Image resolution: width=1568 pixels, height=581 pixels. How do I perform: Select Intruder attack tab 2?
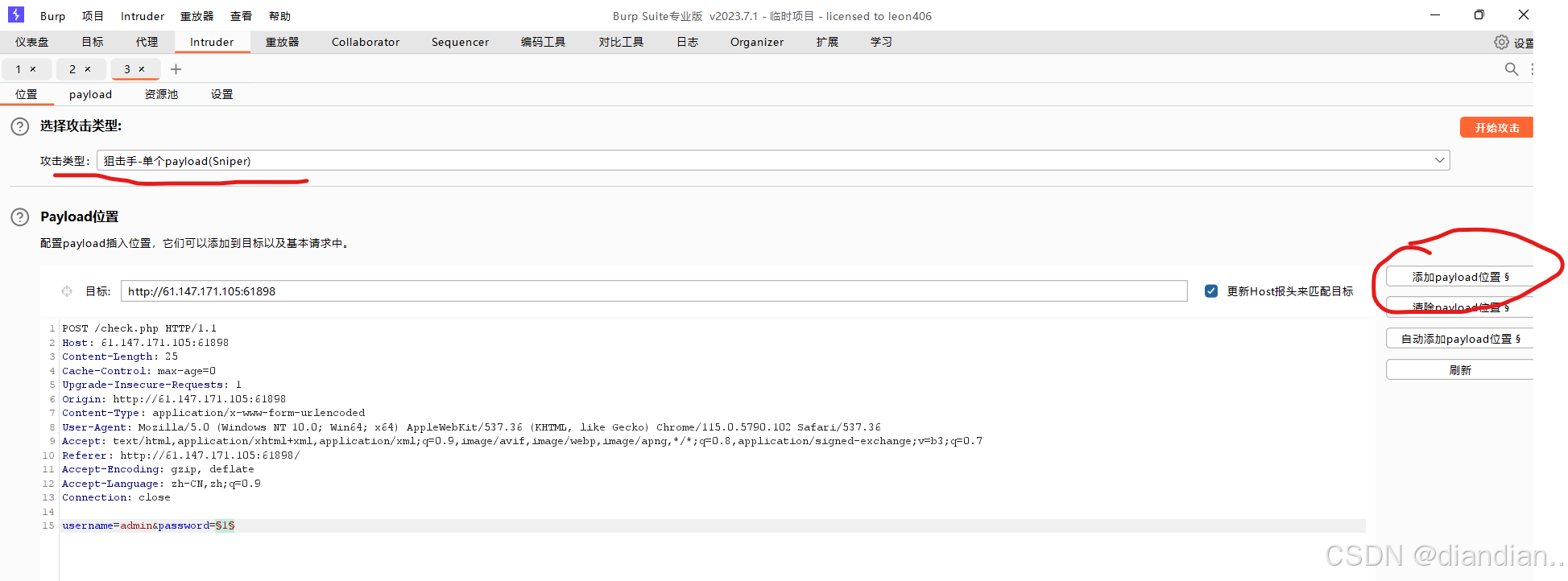click(72, 69)
